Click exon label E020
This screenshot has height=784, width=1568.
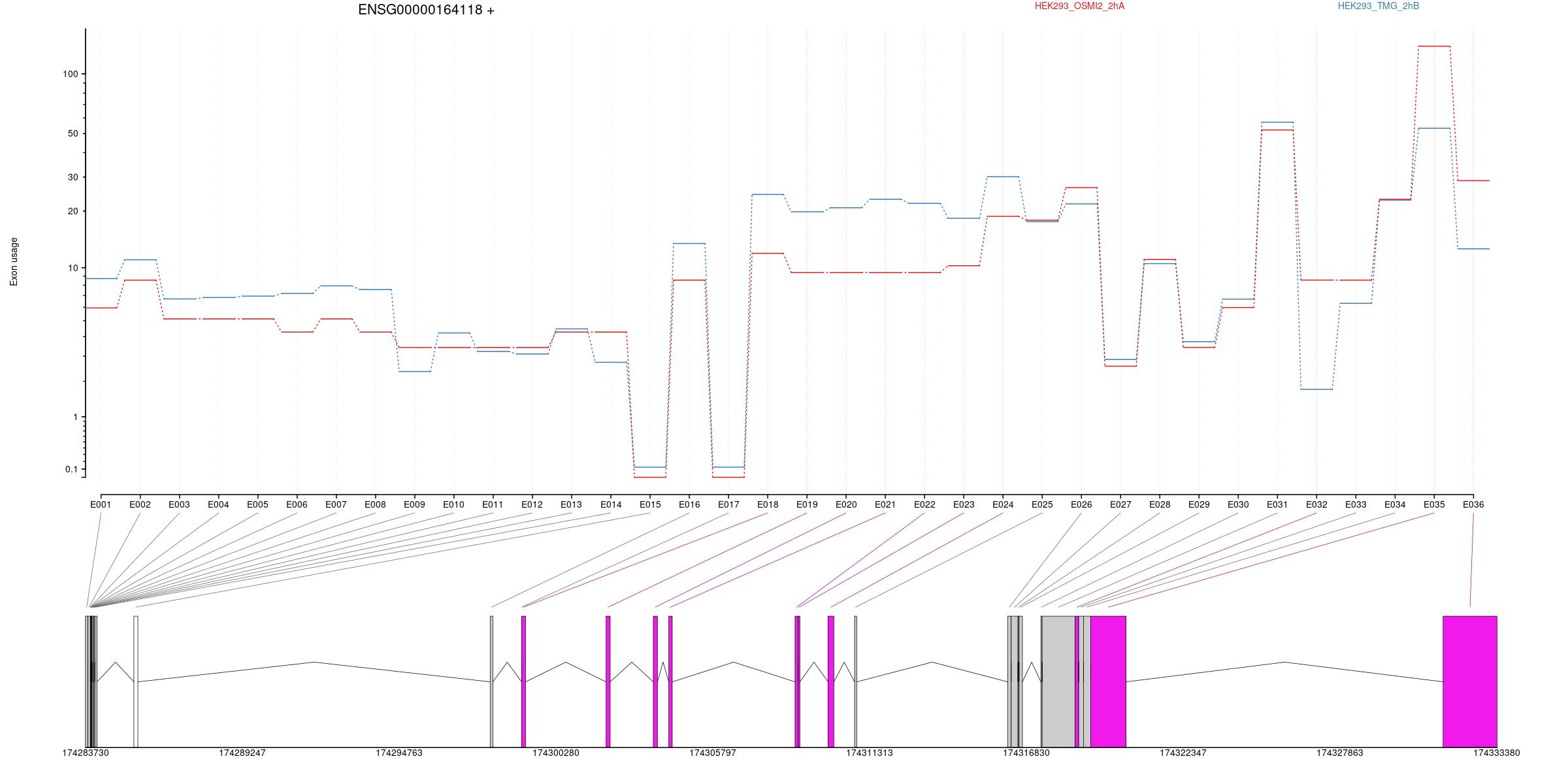coord(846,504)
